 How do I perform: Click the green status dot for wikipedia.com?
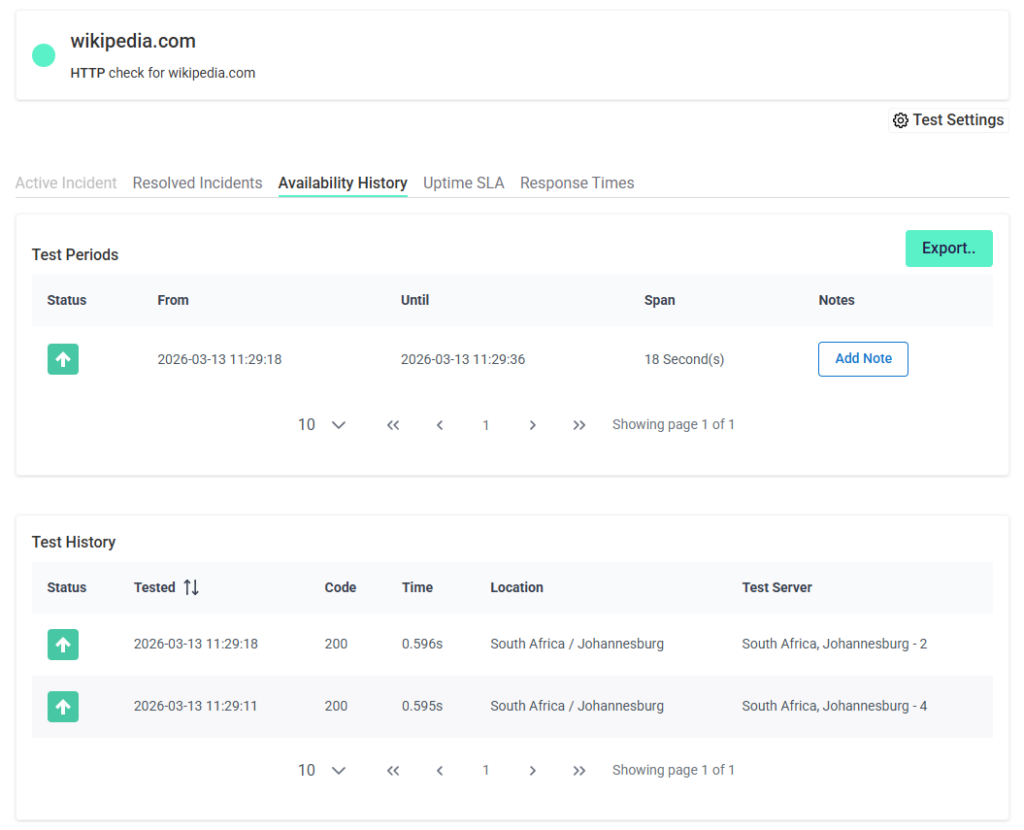coord(42,55)
